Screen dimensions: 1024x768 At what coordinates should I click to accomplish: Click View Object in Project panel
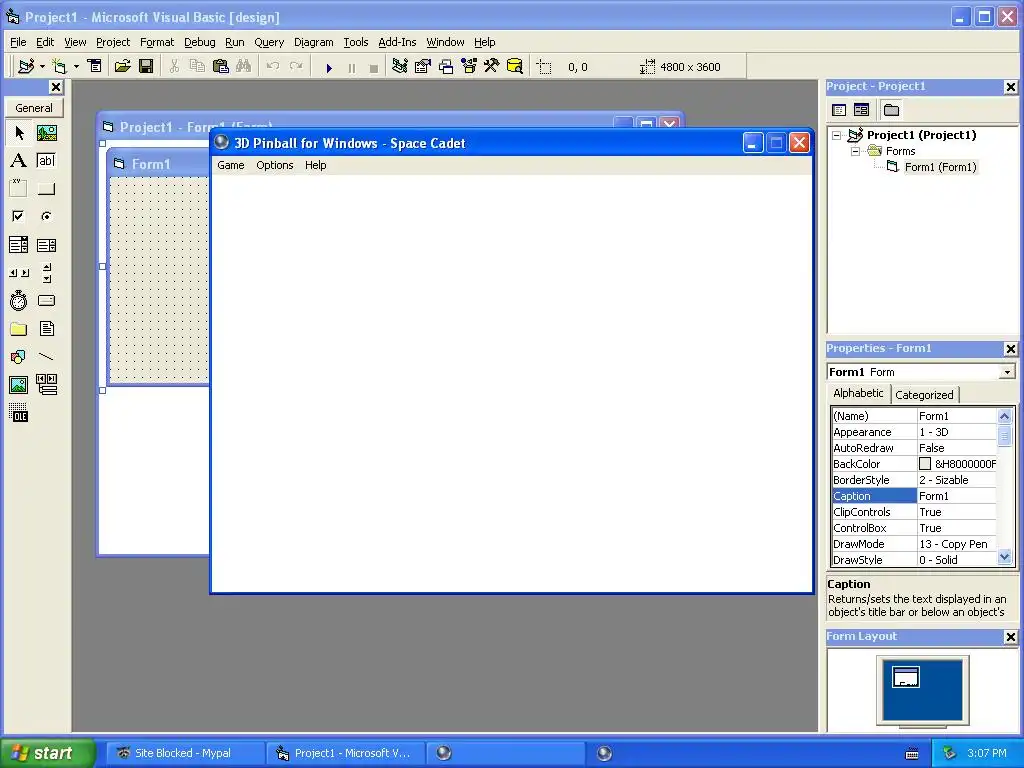pyautogui.click(x=861, y=110)
